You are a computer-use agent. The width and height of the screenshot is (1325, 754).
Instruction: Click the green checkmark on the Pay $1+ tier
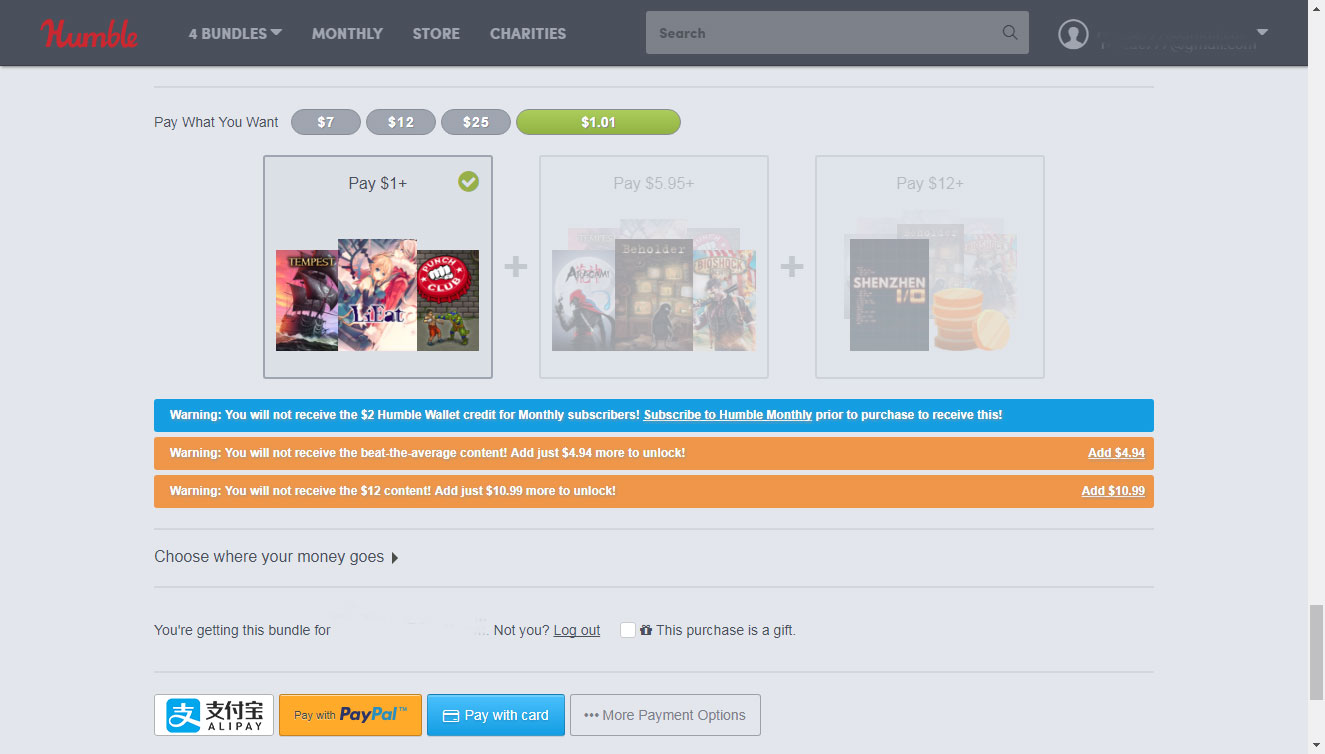click(468, 181)
